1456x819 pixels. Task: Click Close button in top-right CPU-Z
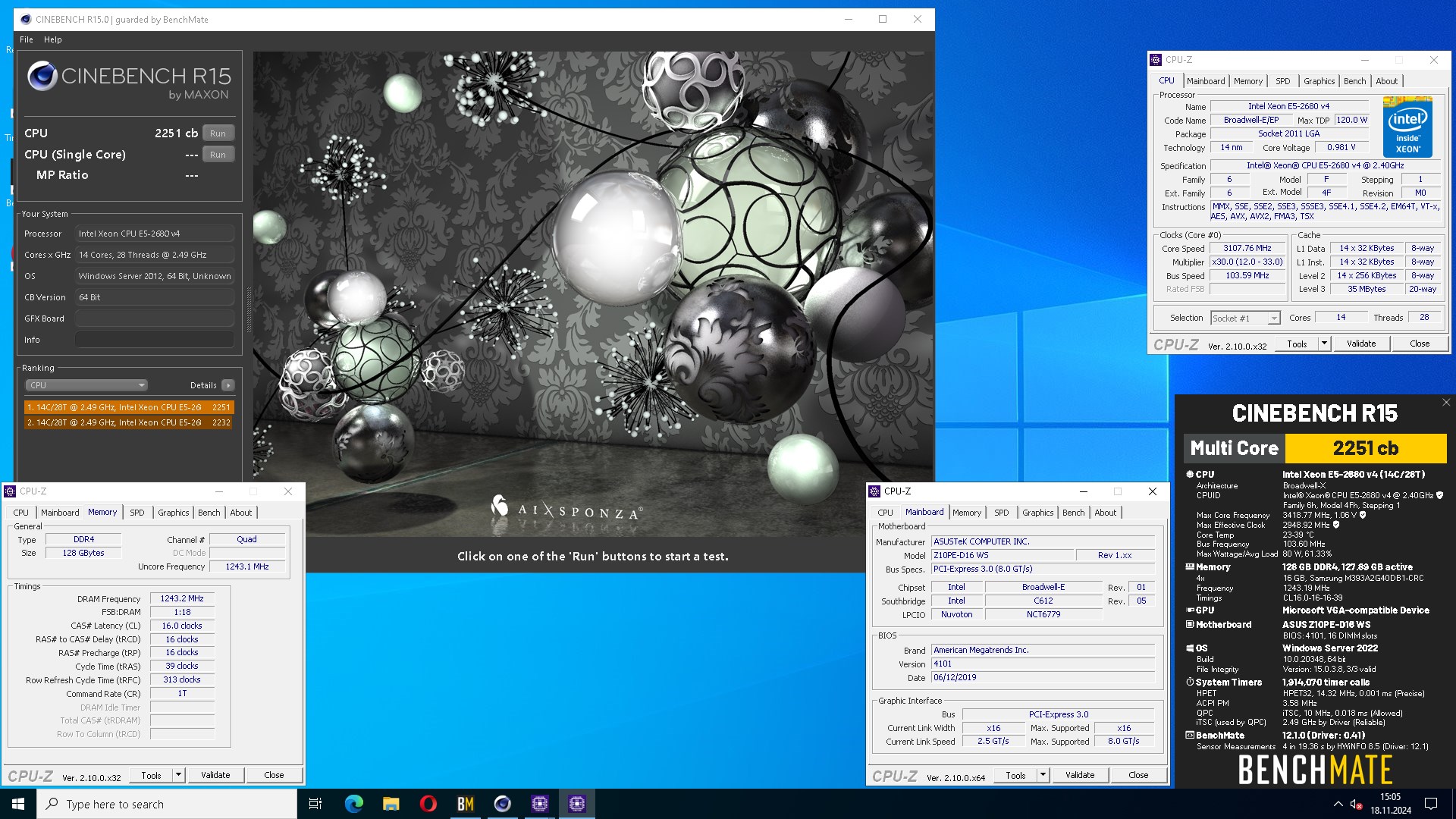(1420, 344)
